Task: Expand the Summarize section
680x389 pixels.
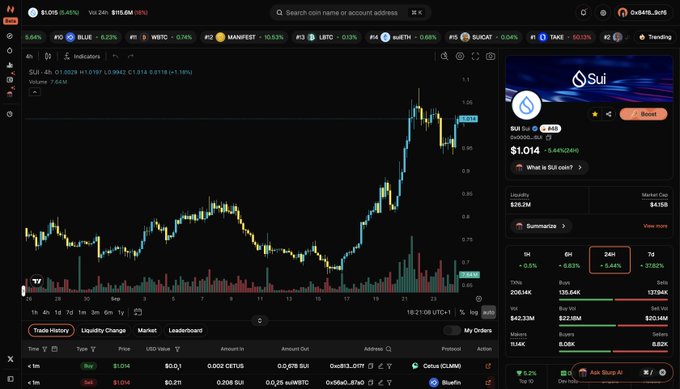Action: point(541,226)
